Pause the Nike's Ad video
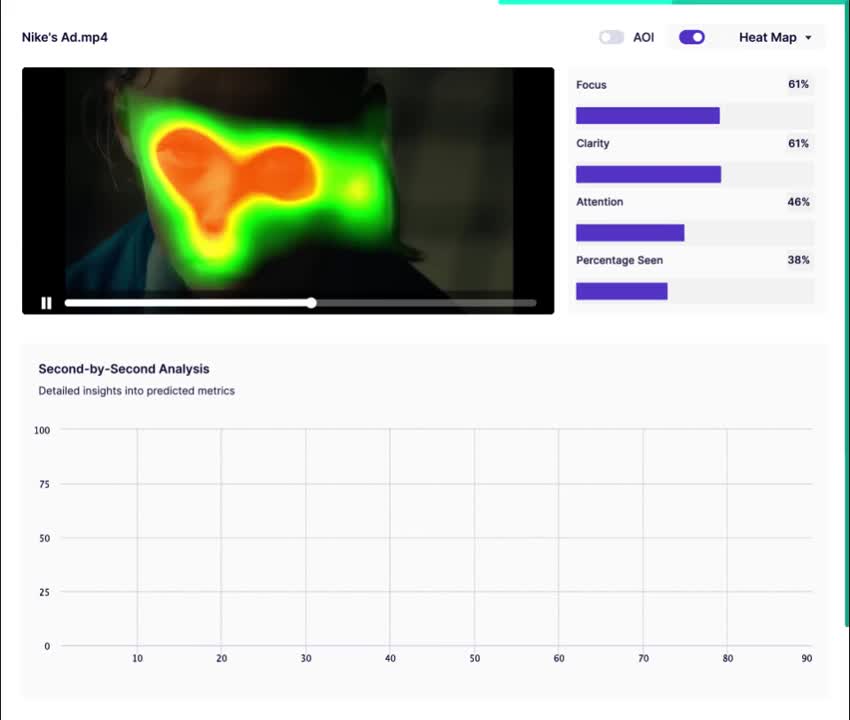Image resolution: width=850 pixels, height=720 pixels. coord(47,303)
